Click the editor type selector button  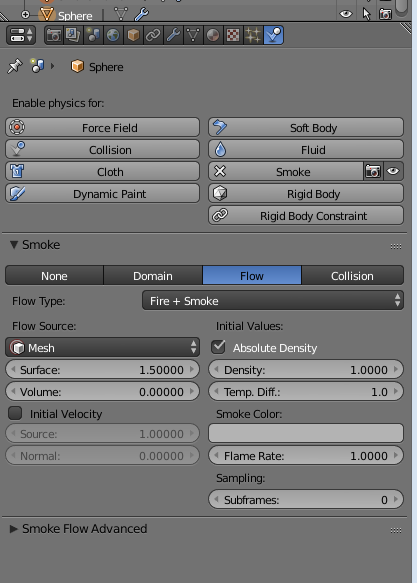[21, 35]
